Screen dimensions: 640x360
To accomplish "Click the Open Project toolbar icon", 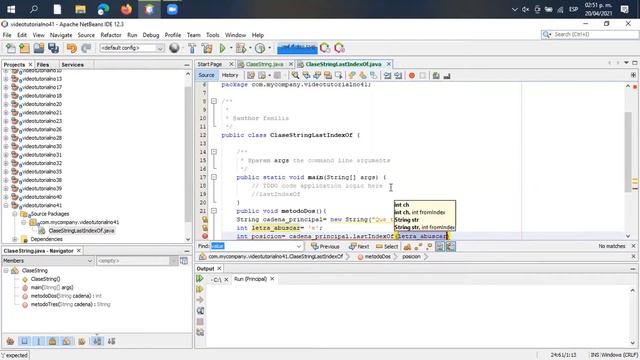I will coord(39,48).
